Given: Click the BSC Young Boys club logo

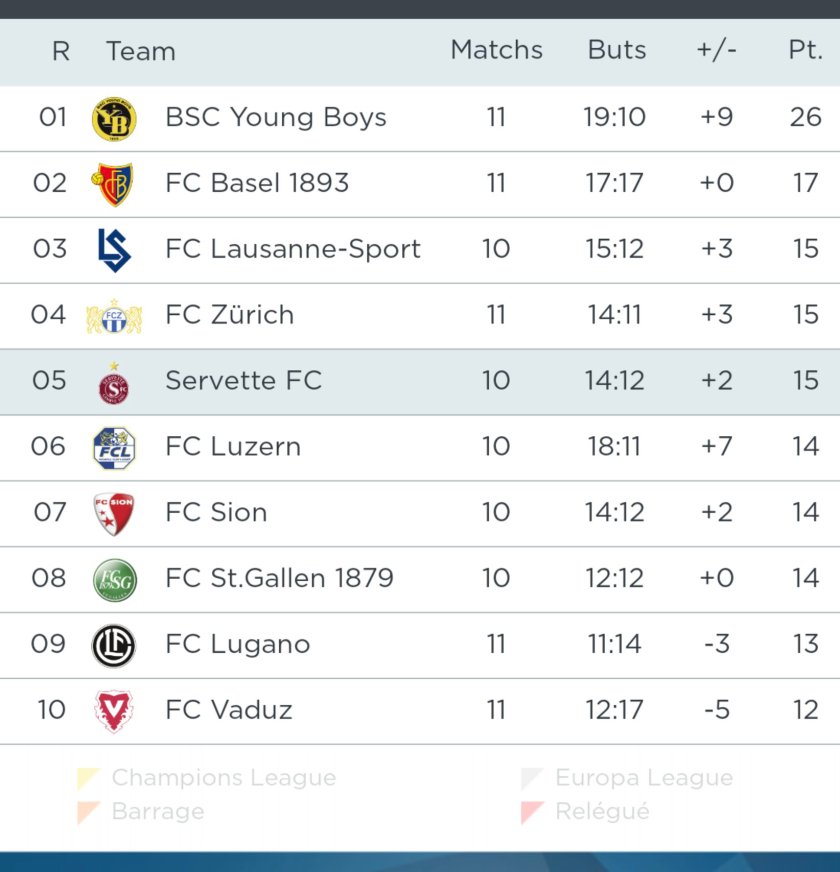Looking at the screenshot, I should (114, 119).
